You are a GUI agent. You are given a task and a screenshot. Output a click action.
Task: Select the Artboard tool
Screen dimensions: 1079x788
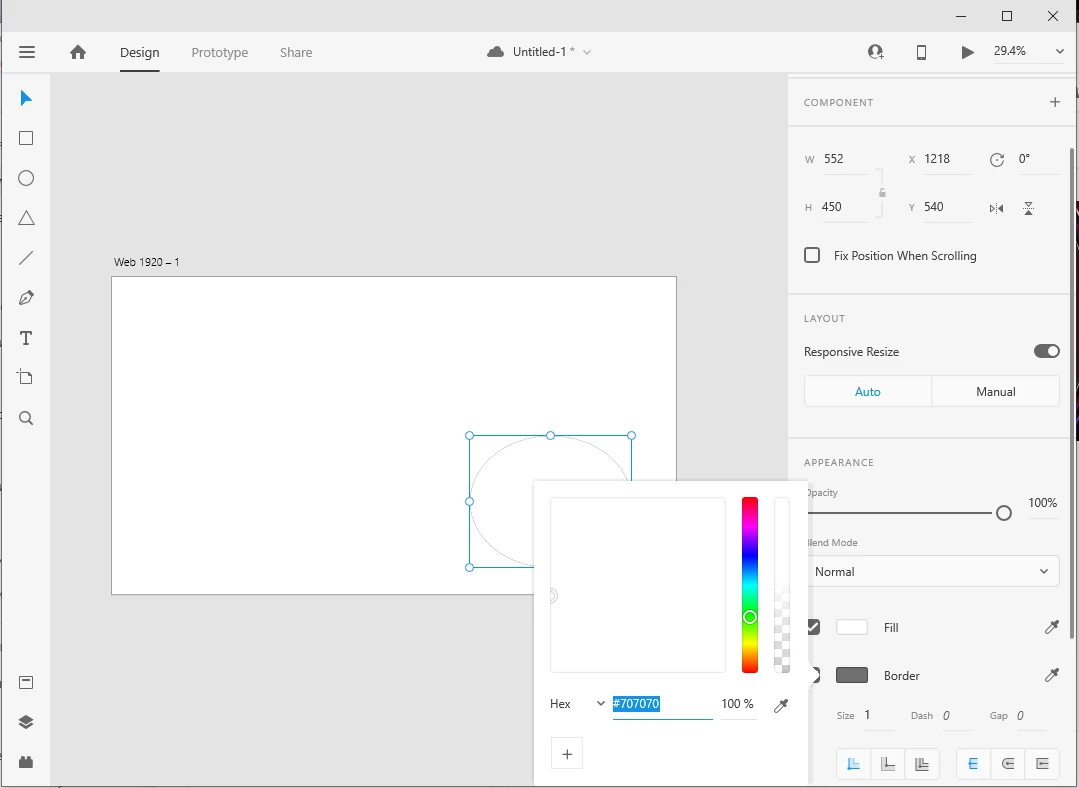[x=26, y=377]
